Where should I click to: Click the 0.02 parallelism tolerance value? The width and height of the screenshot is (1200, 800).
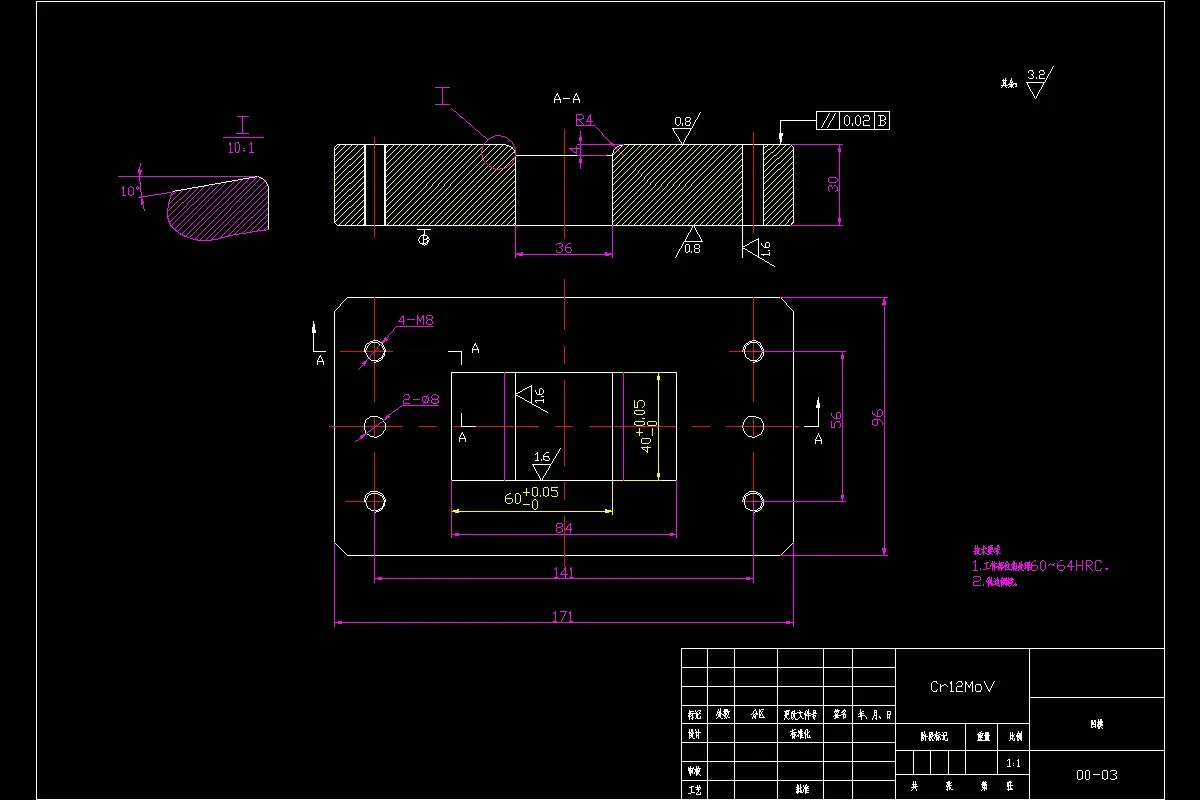coord(856,121)
